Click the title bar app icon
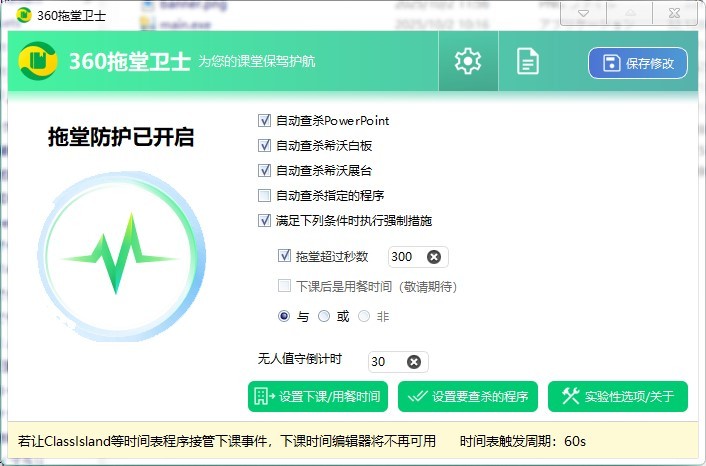Image resolution: width=706 pixels, height=466 pixels. pyautogui.click(x=22, y=15)
